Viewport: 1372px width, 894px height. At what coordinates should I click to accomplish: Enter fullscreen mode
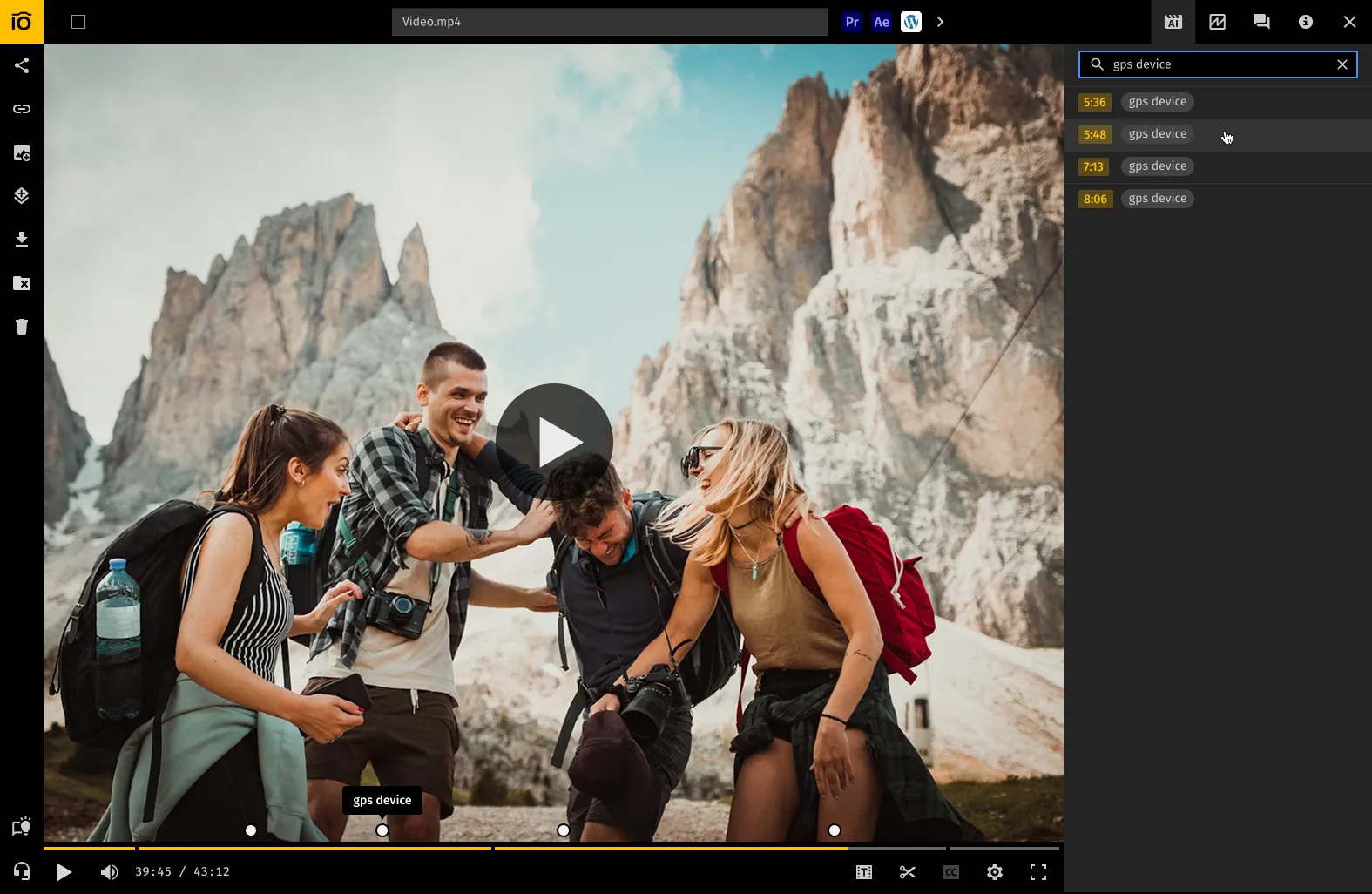click(1038, 872)
